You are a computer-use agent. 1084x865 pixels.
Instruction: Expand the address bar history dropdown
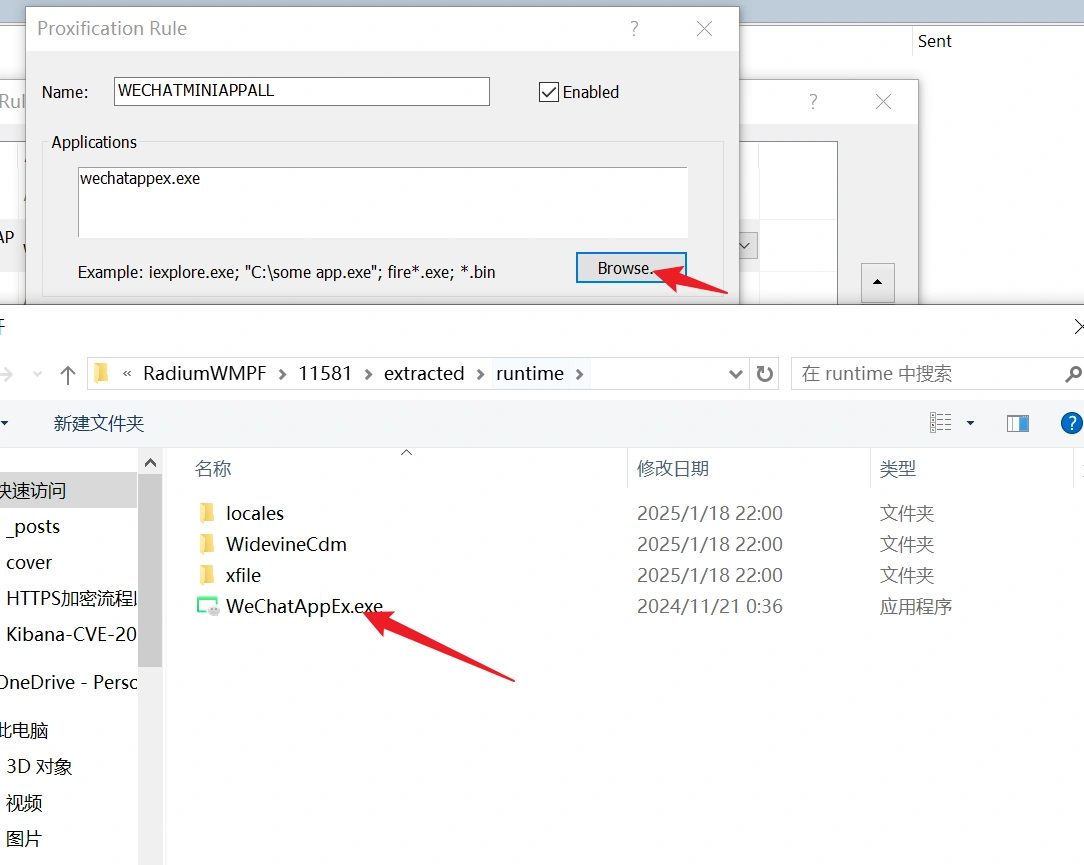[736, 374]
